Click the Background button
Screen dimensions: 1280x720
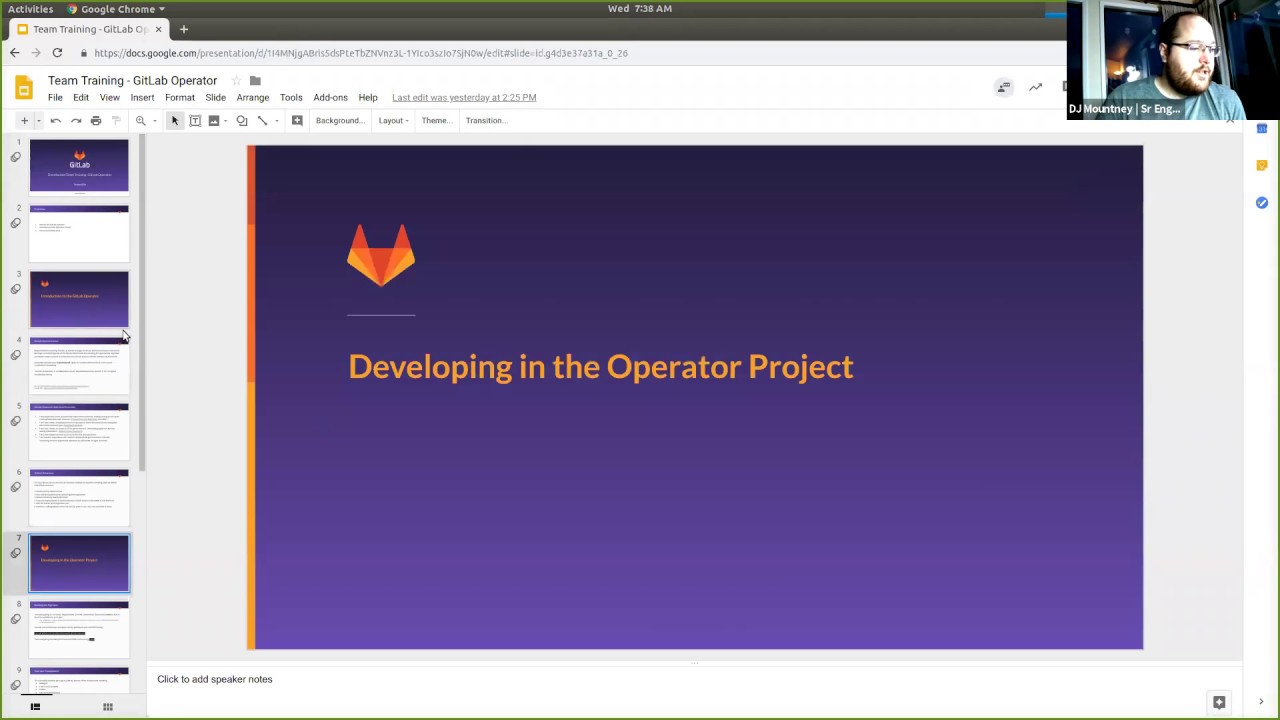(339, 120)
